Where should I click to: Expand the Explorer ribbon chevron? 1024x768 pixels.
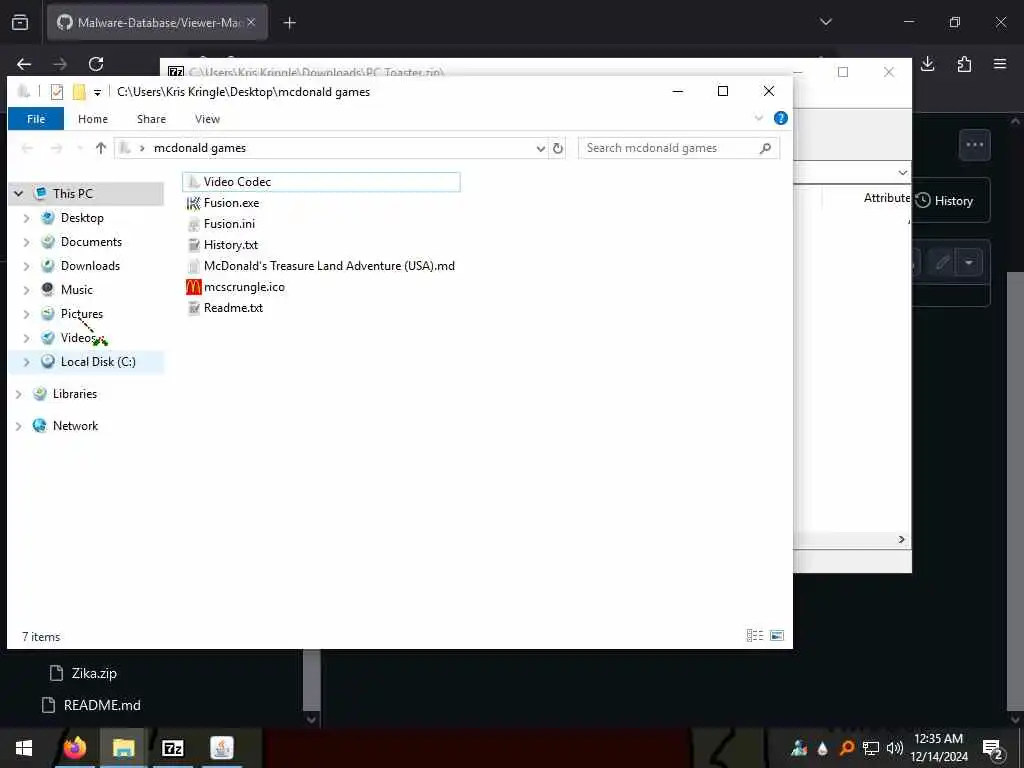pos(758,118)
